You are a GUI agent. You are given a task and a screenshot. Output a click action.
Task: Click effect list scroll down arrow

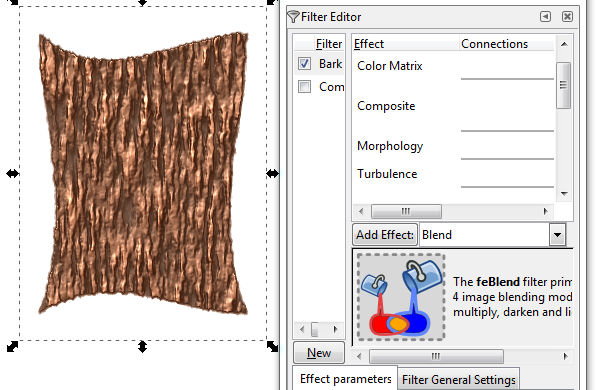coord(564,194)
